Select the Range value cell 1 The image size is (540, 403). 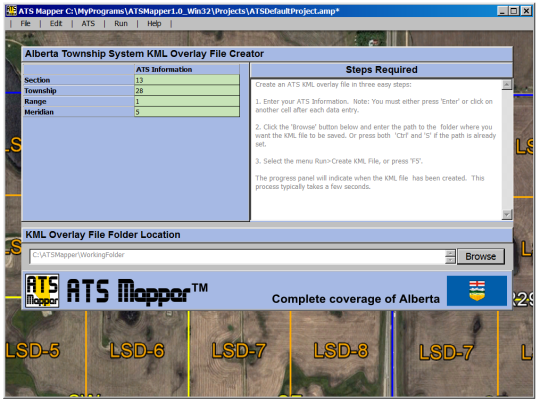pos(187,102)
